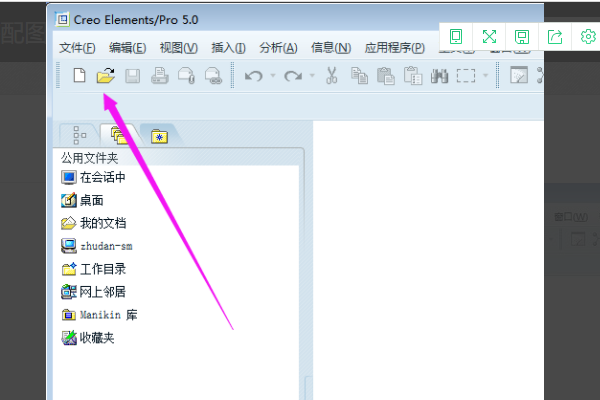The height and width of the screenshot is (400, 600).
Task: Click the green settings gear icon
Action: (x=588, y=37)
